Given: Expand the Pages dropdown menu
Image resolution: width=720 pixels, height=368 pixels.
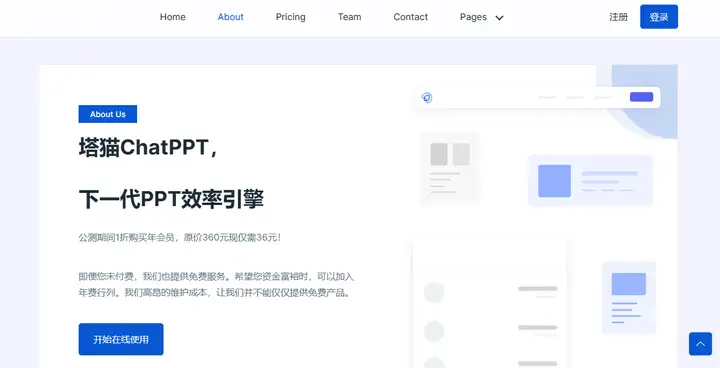Looking at the screenshot, I should click(482, 17).
